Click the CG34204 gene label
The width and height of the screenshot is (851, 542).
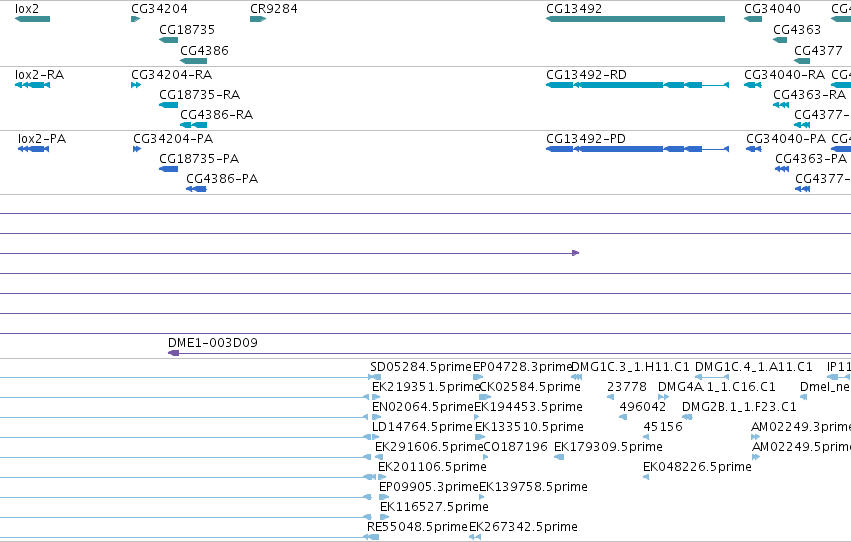coord(160,9)
